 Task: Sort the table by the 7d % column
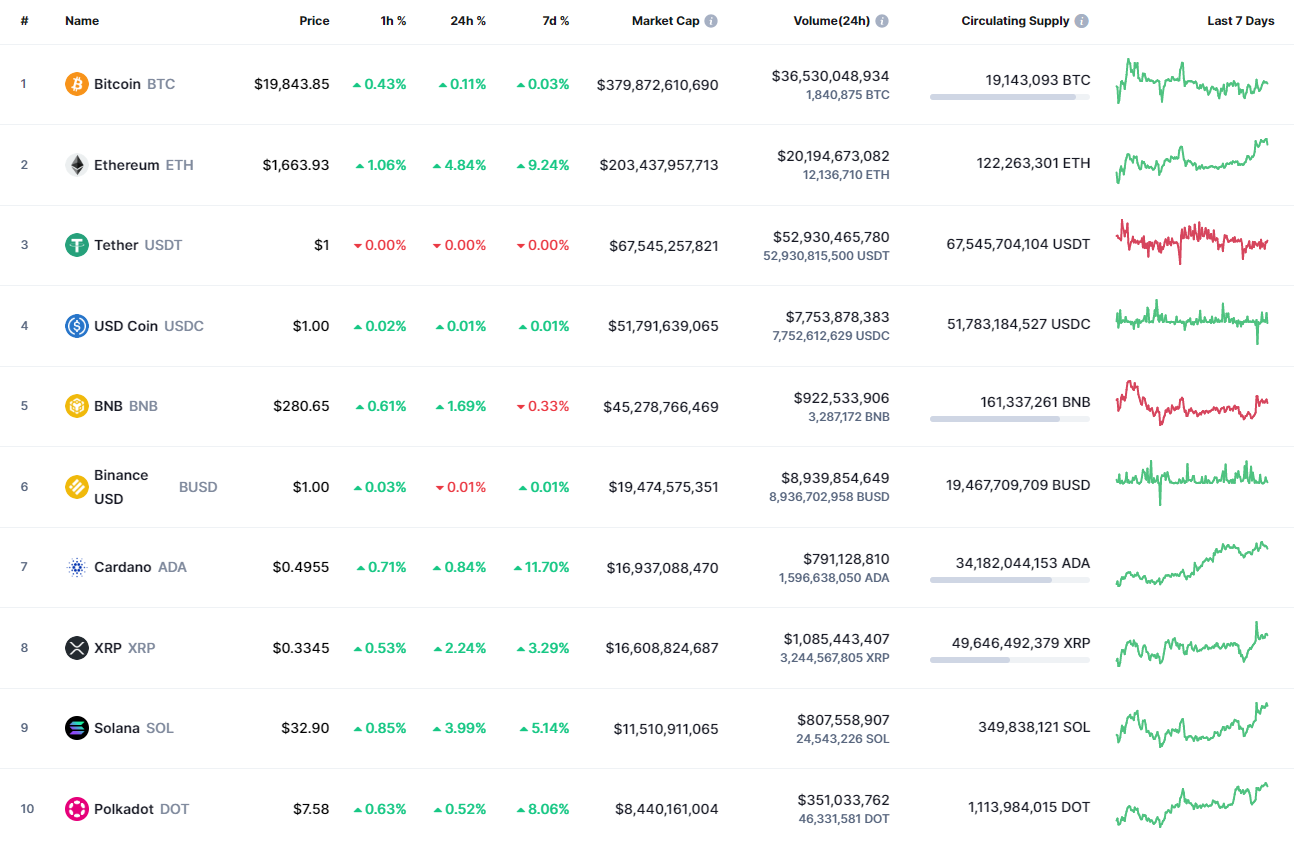557,20
